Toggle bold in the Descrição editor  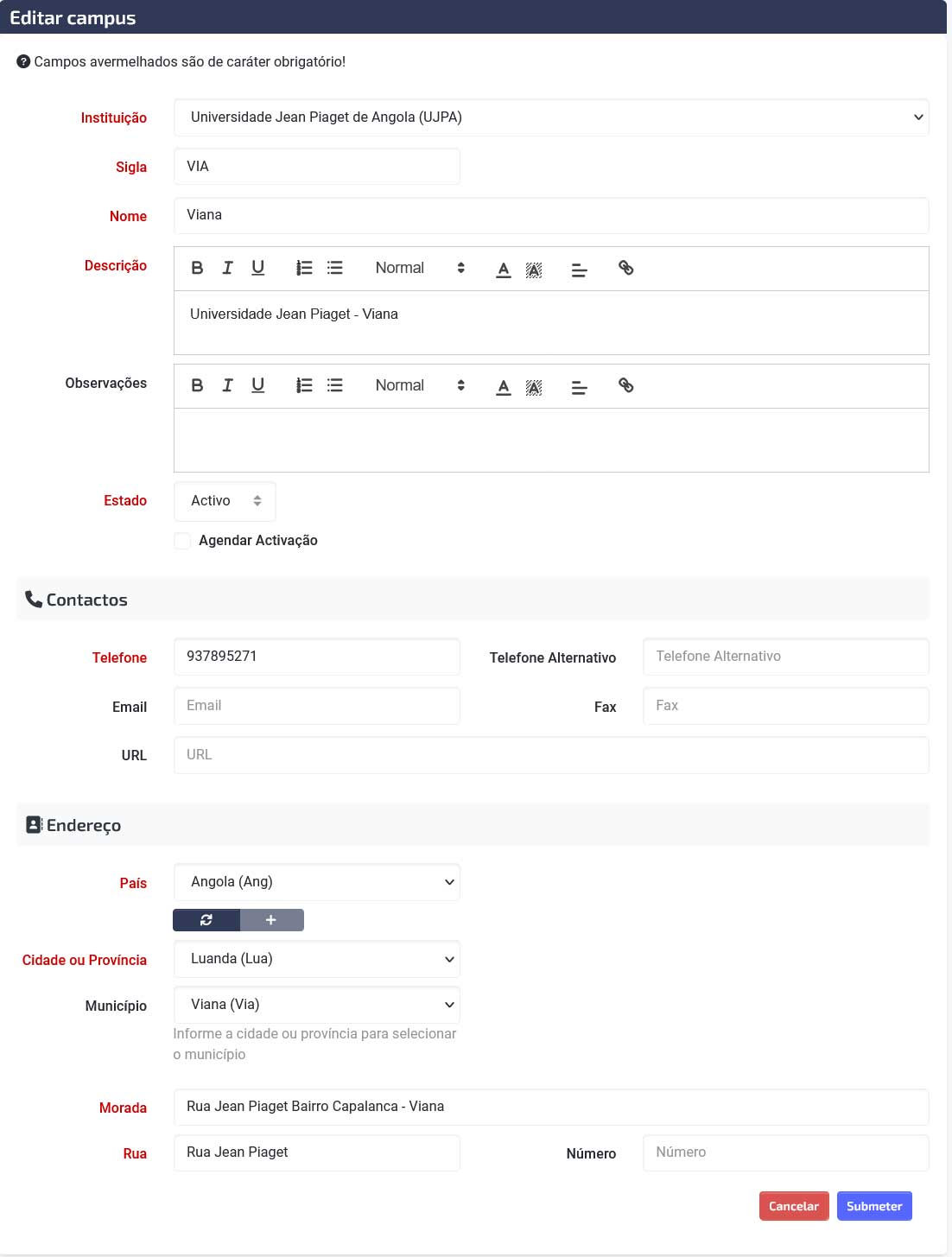click(x=197, y=268)
